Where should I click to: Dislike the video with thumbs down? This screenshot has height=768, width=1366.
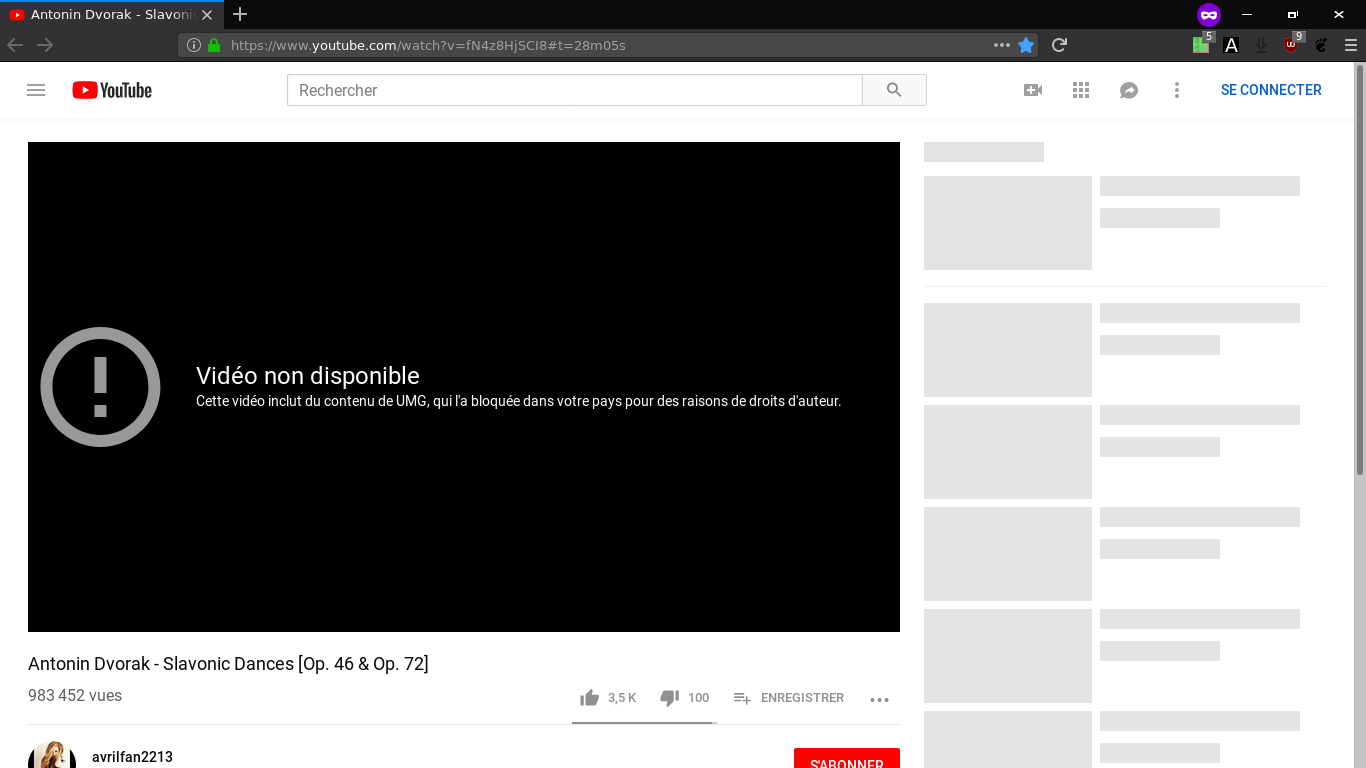click(x=670, y=698)
